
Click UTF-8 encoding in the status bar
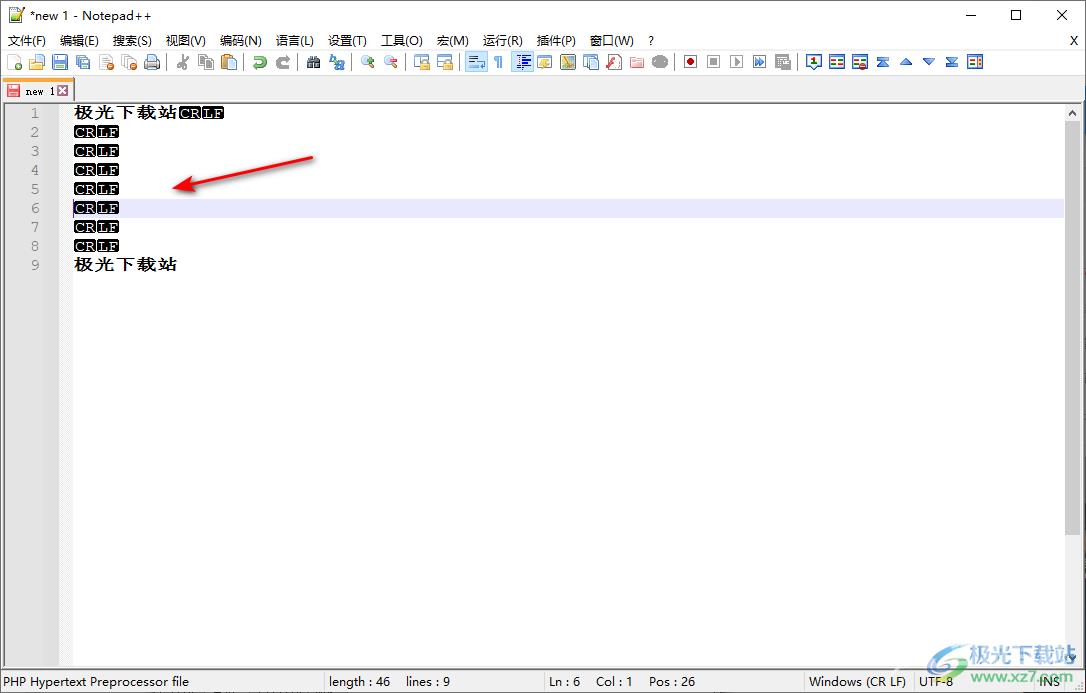pyautogui.click(x=936, y=682)
